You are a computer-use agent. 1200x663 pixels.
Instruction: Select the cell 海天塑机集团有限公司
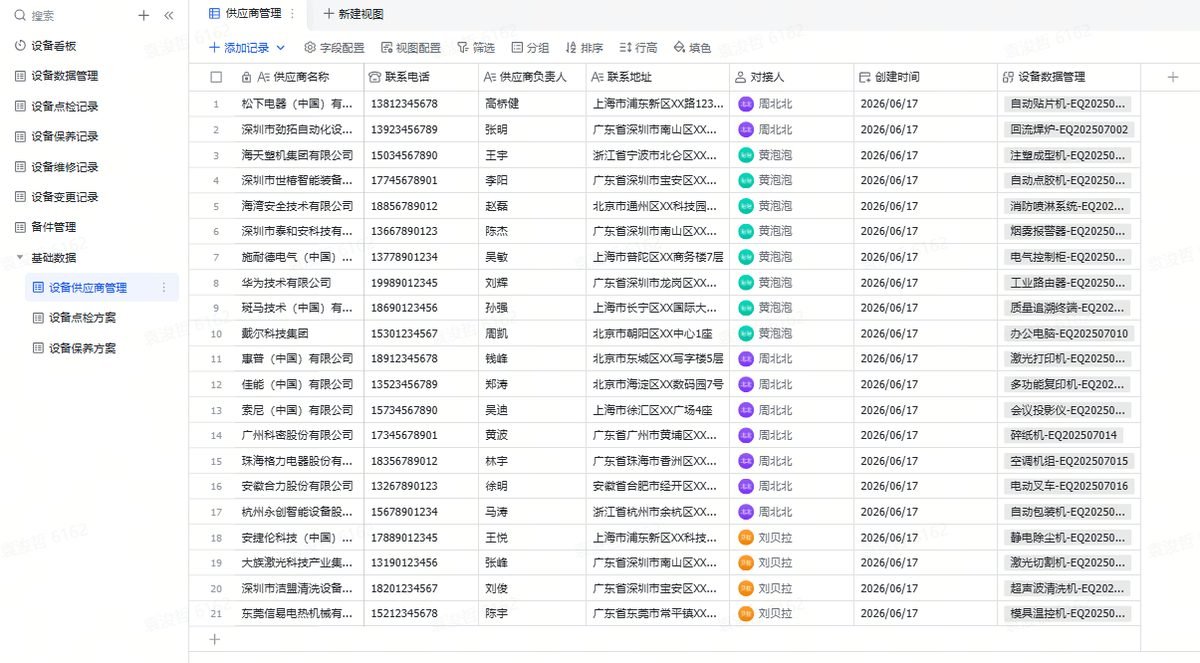click(x=298, y=155)
